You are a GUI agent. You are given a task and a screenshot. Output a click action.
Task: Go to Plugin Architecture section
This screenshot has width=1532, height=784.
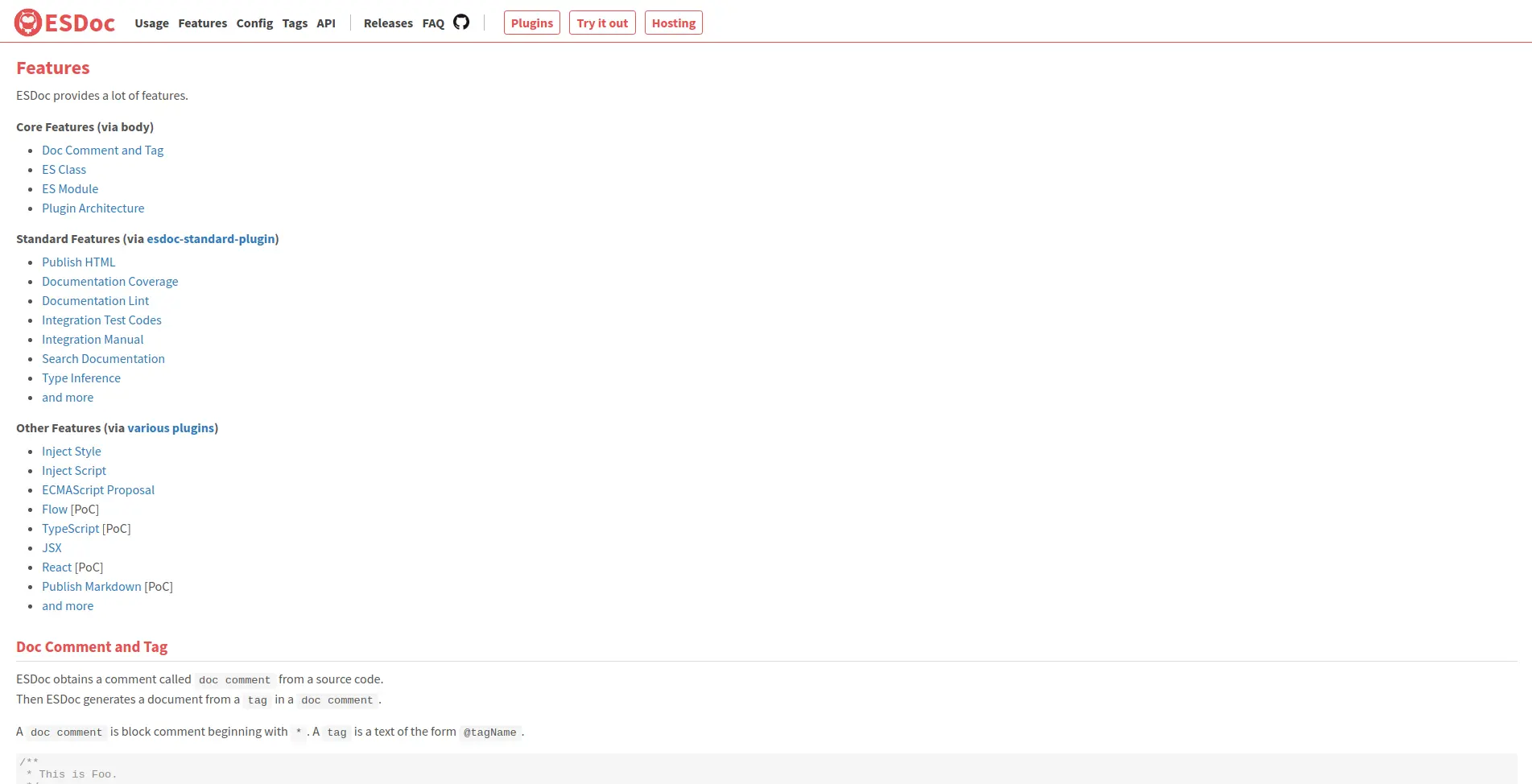coord(93,208)
